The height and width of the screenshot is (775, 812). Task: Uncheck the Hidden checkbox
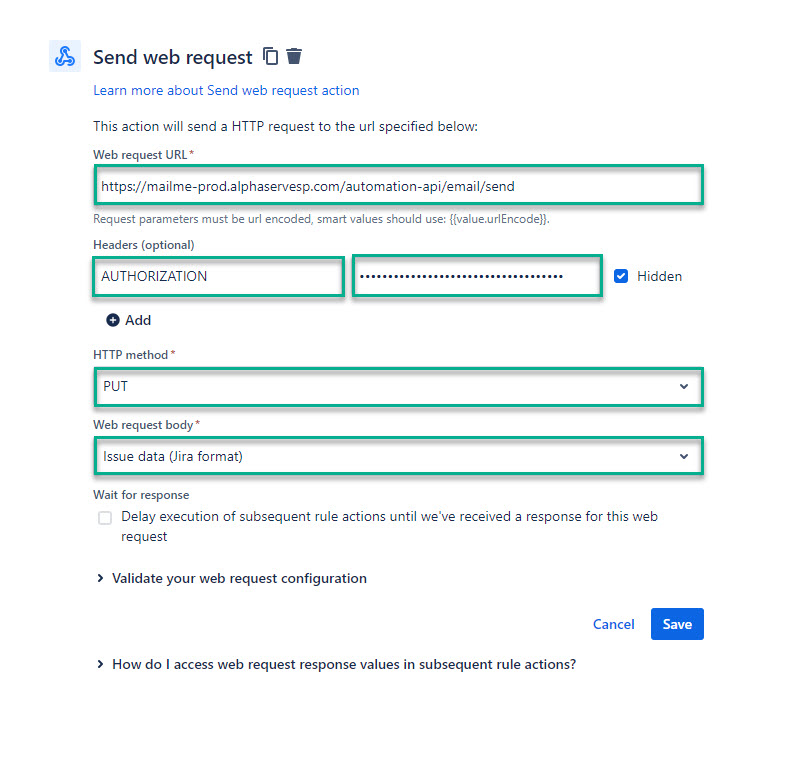click(621, 276)
